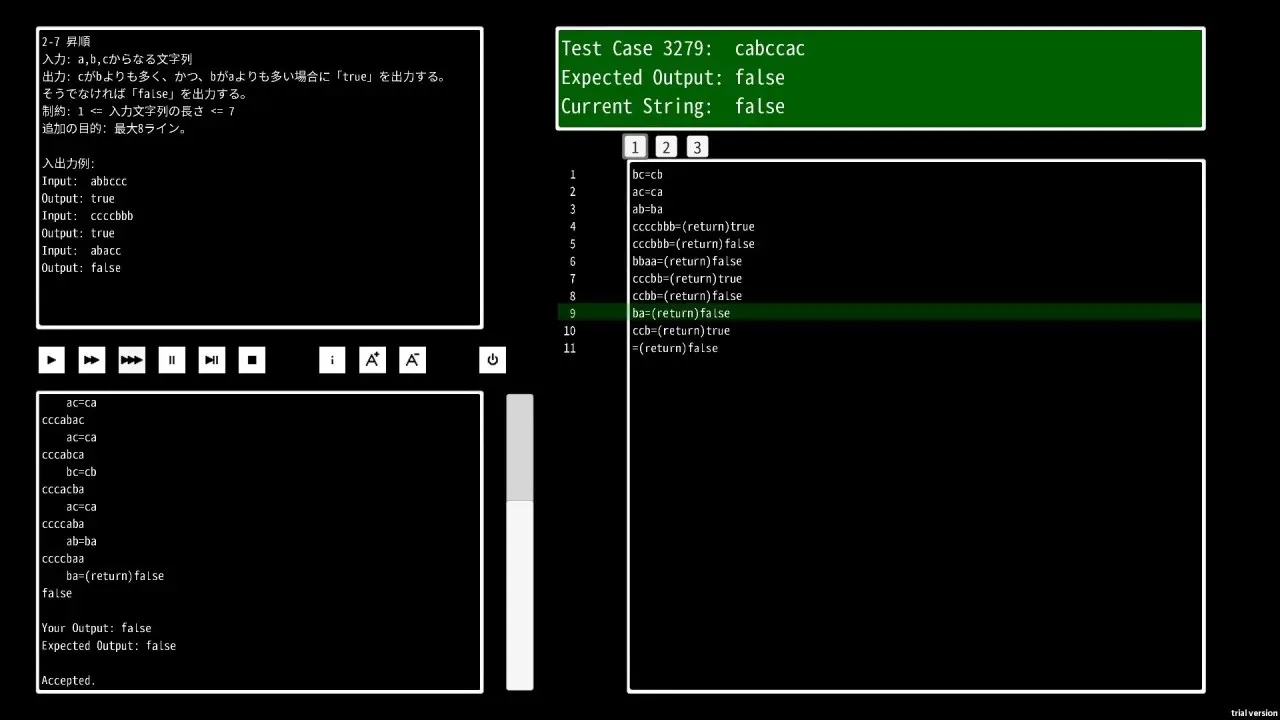Click the line 'bbaa=(return)false' in the editor
1280x720 pixels.
click(687, 261)
